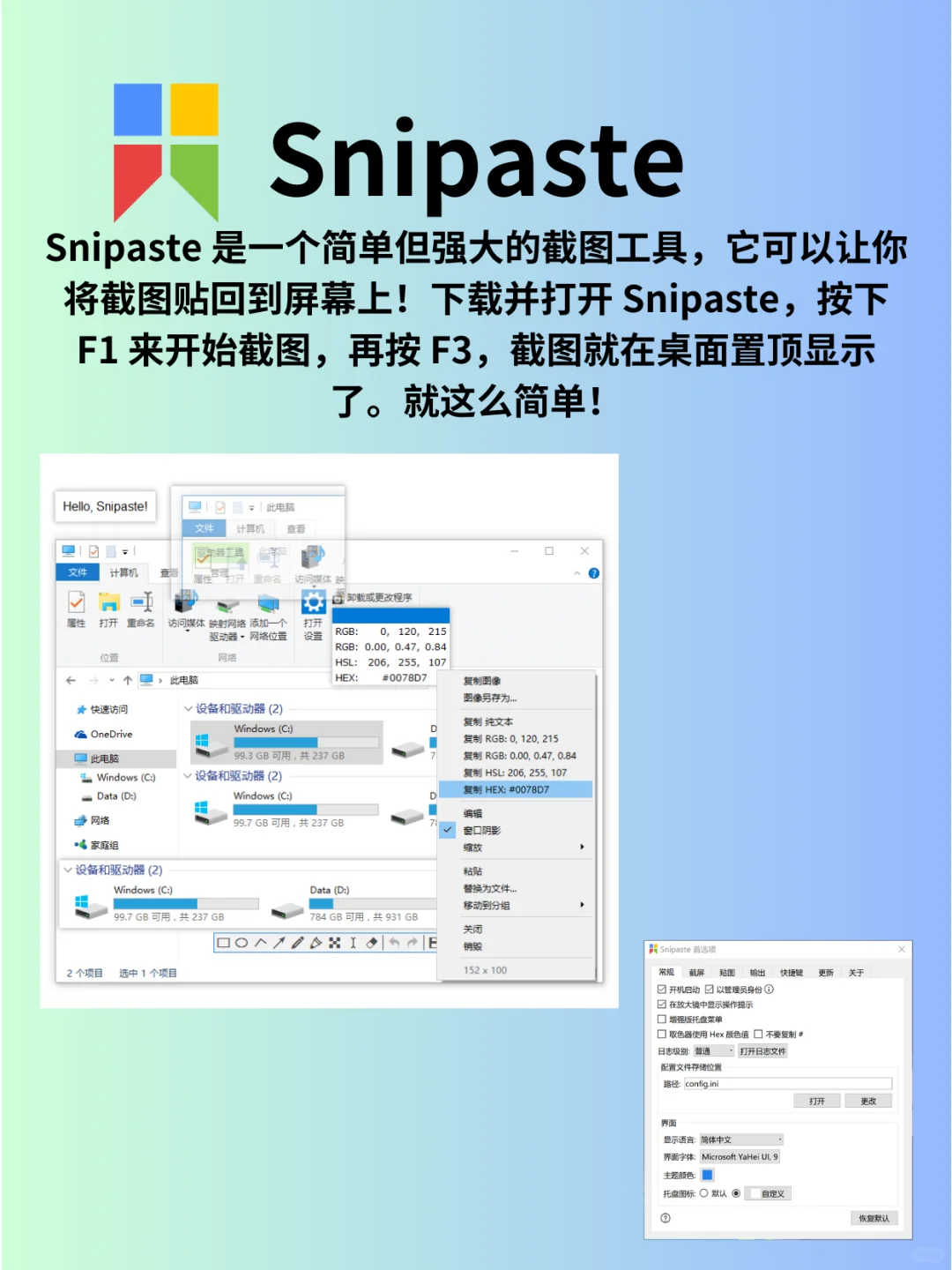
Task: Click the blue help icon in Explorer
Action: [x=594, y=573]
